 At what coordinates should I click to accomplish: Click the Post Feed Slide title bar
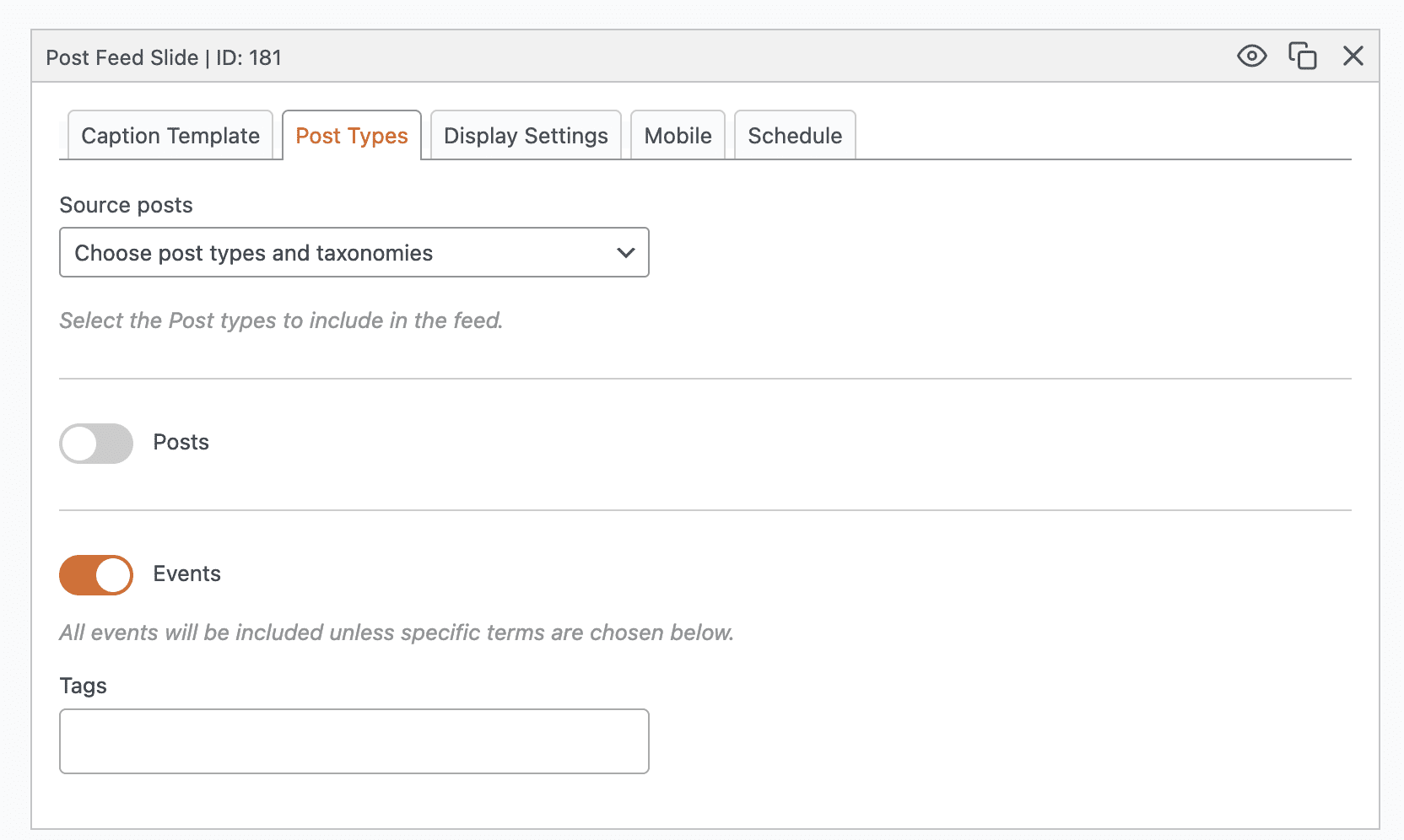click(591, 57)
